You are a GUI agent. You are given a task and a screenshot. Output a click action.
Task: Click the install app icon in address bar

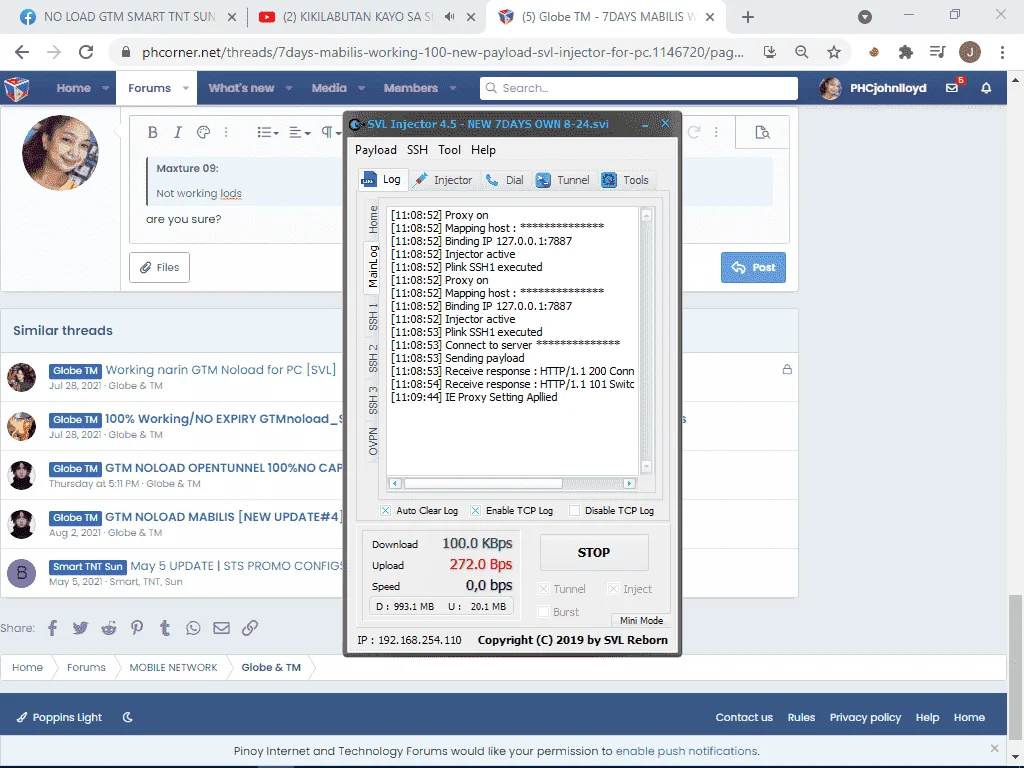coord(770,52)
